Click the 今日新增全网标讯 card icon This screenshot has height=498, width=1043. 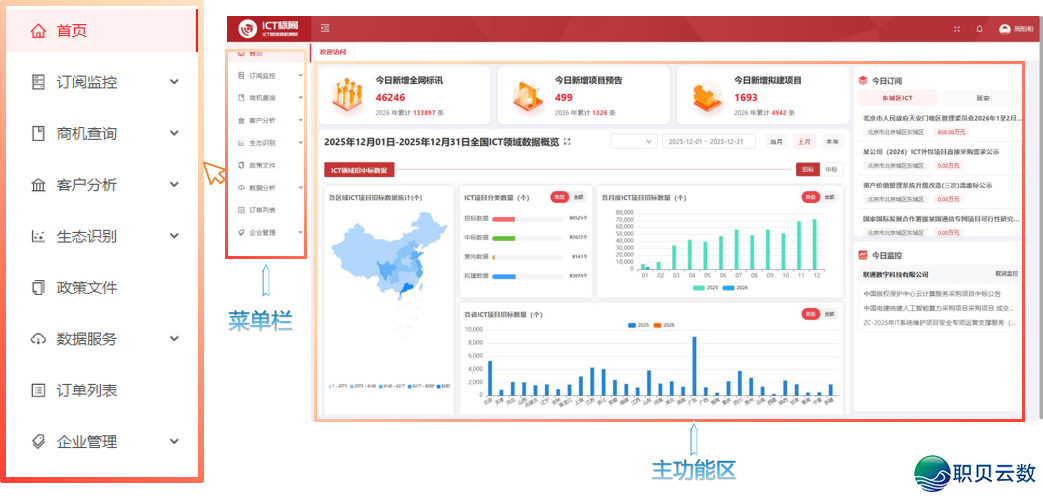348,95
